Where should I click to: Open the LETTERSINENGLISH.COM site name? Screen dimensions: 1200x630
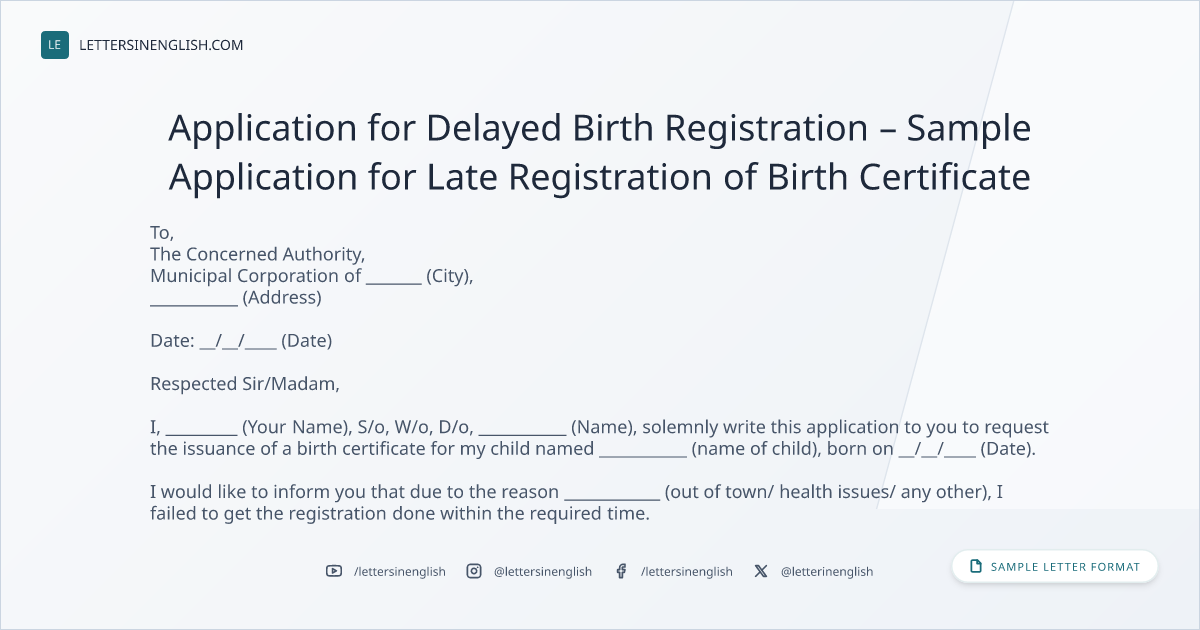(x=161, y=45)
